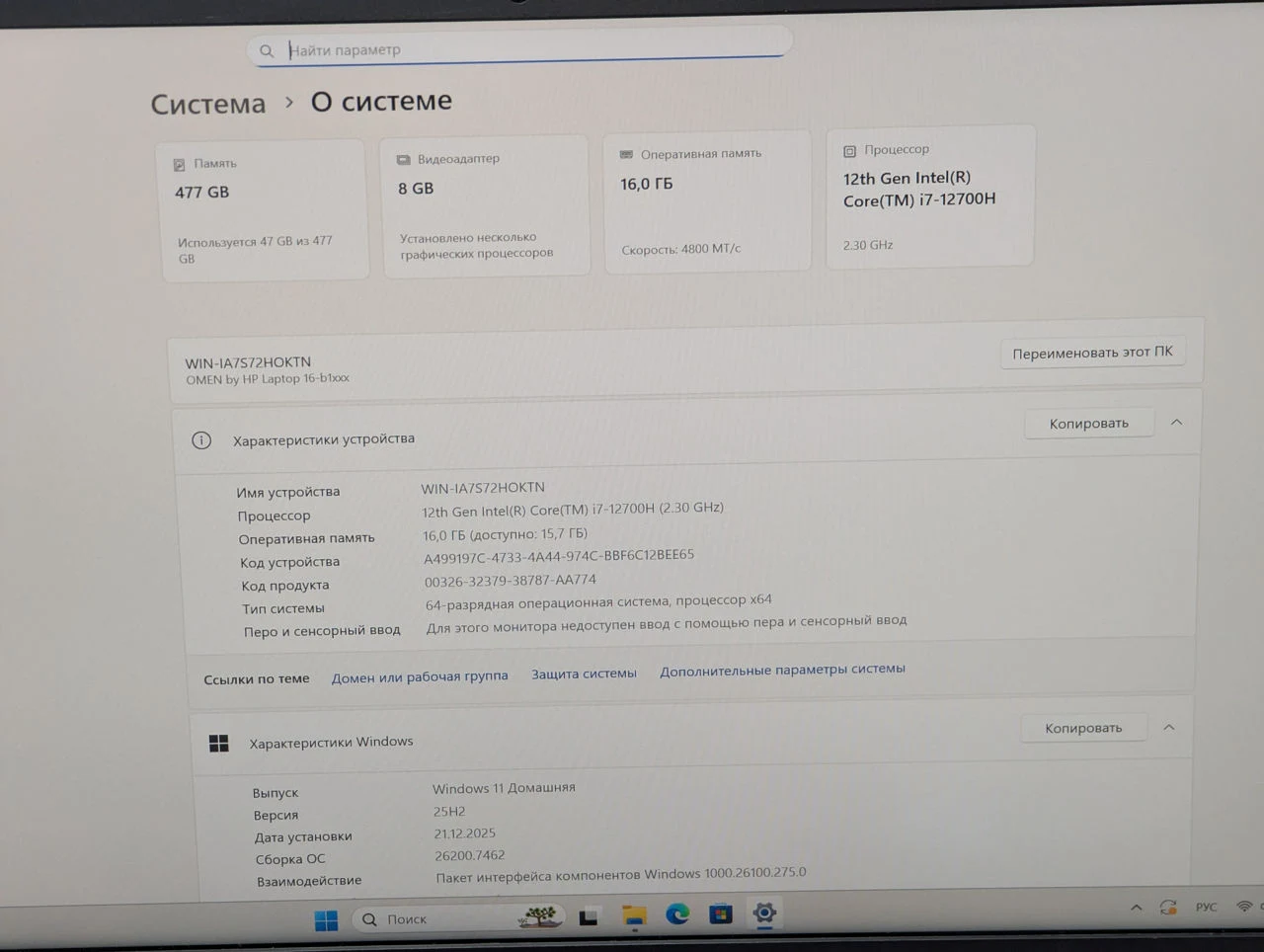Click the search magnifier icon in settings
Image resolution: width=1264 pixels, height=952 pixels.
pyautogui.click(x=267, y=50)
